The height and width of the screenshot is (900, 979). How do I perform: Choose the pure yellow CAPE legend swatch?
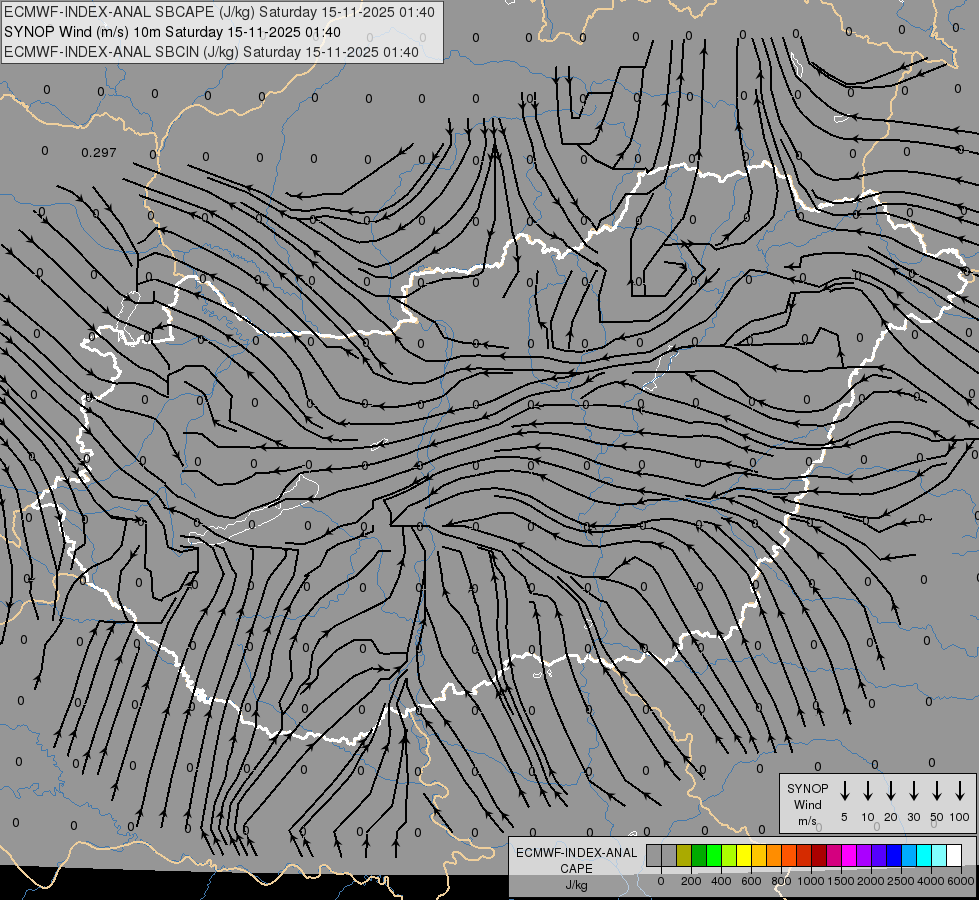pyautogui.click(x=744, y=855)
